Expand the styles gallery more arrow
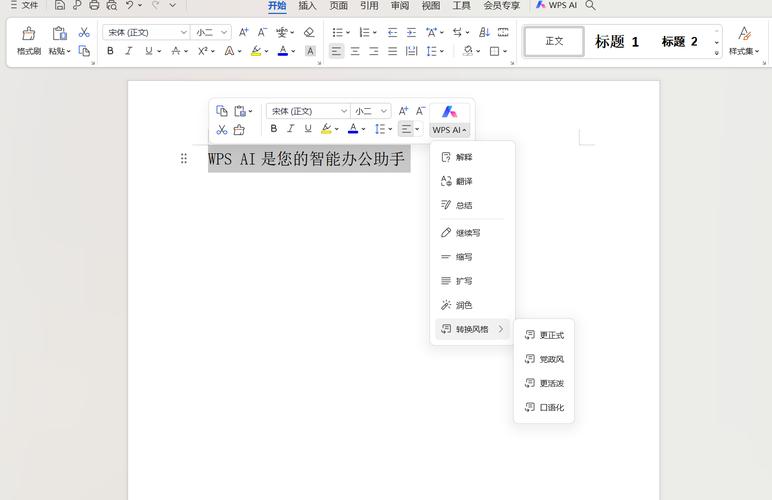Viewport: 772px width, 500px height. click(x=716, y=53)
